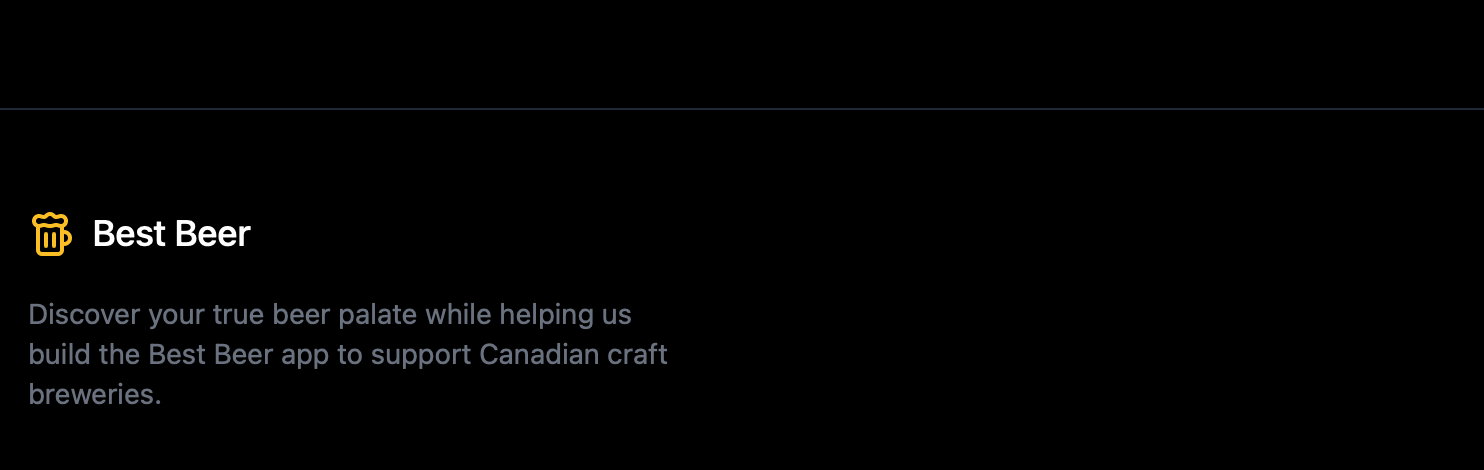Click the word "Discover" in the description
This screenshot has height=470, width=1484.
coord(84,315)
